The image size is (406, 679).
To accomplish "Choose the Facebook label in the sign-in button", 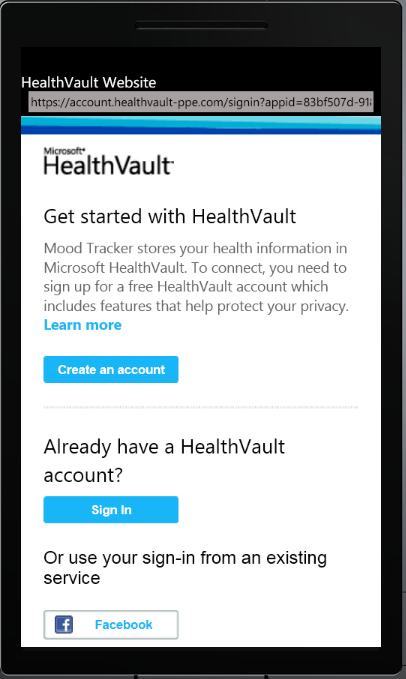I will tap(123, 624).
